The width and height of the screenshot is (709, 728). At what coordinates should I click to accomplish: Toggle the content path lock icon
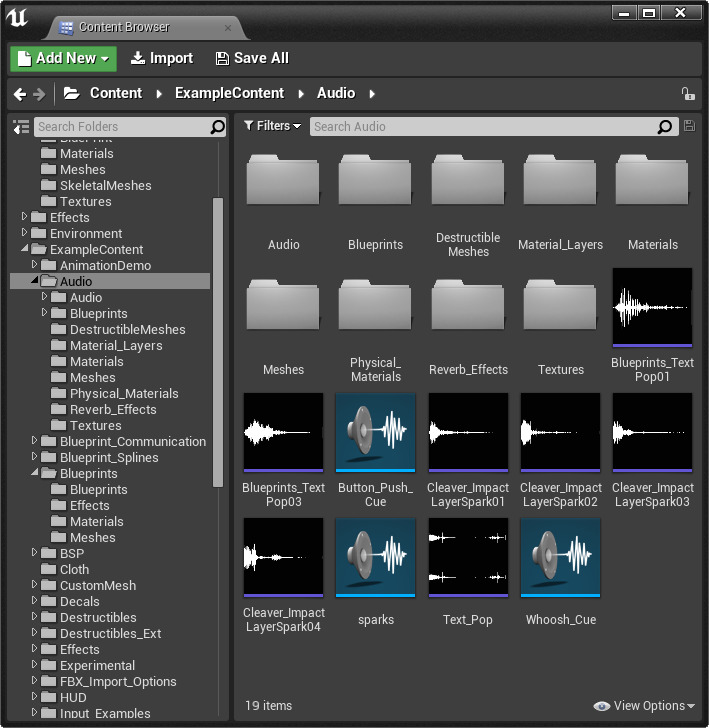click(688, 94)
